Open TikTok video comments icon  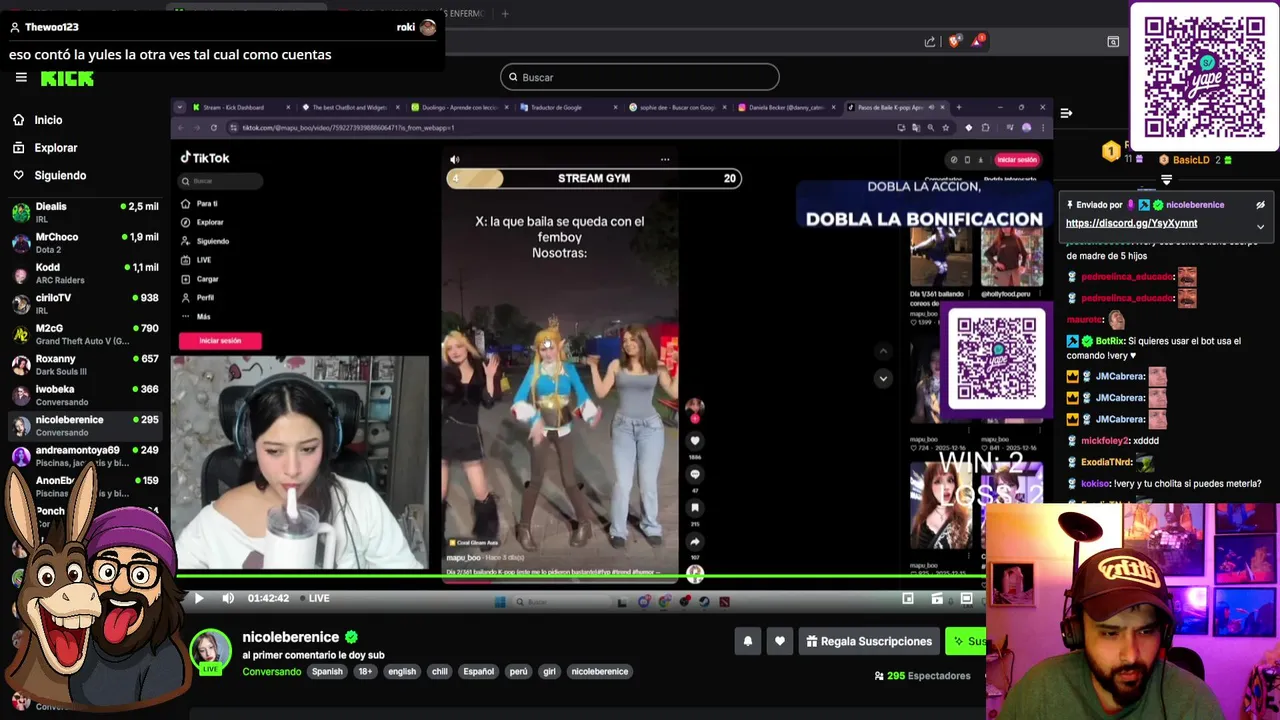pos(695,475)
